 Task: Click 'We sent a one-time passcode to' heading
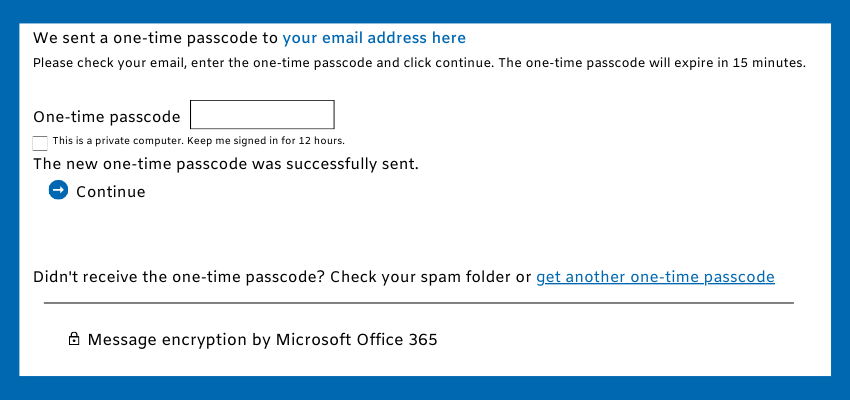pyautogui.click(x=155, y=38)
